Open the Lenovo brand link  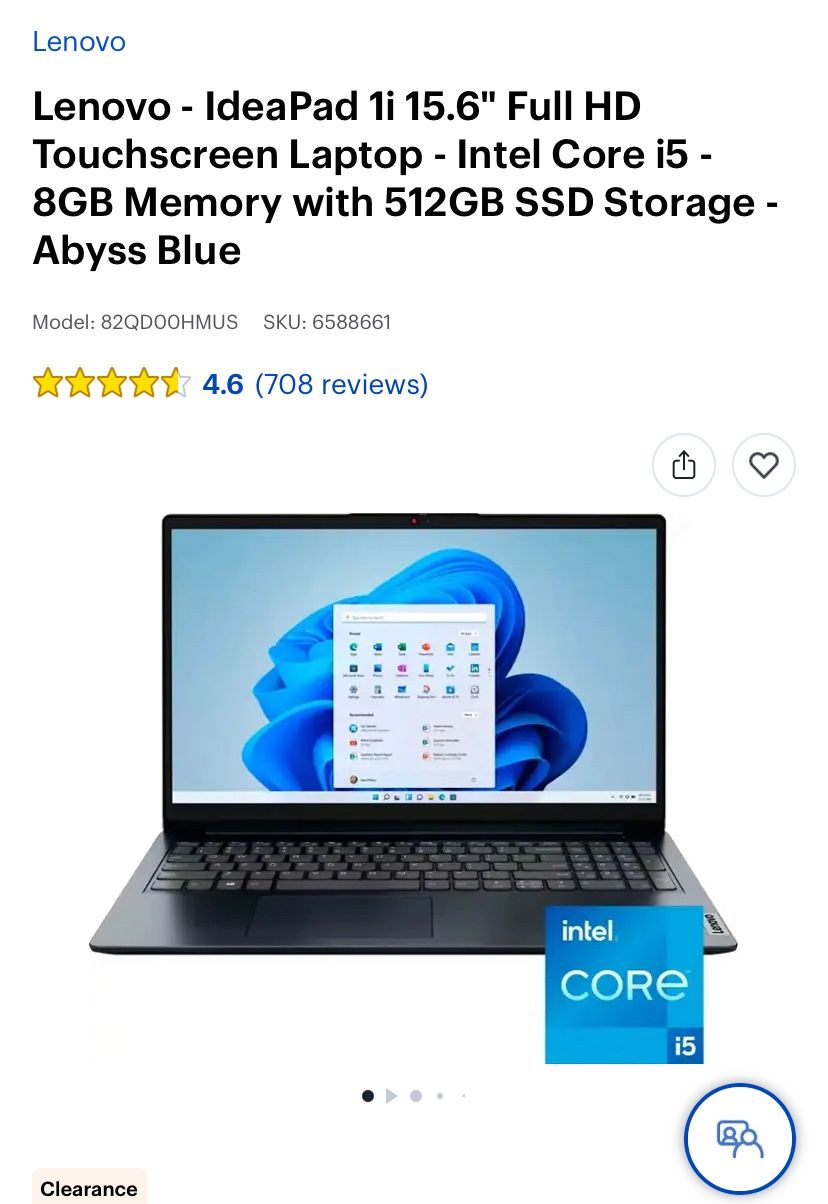coord(79,42)
